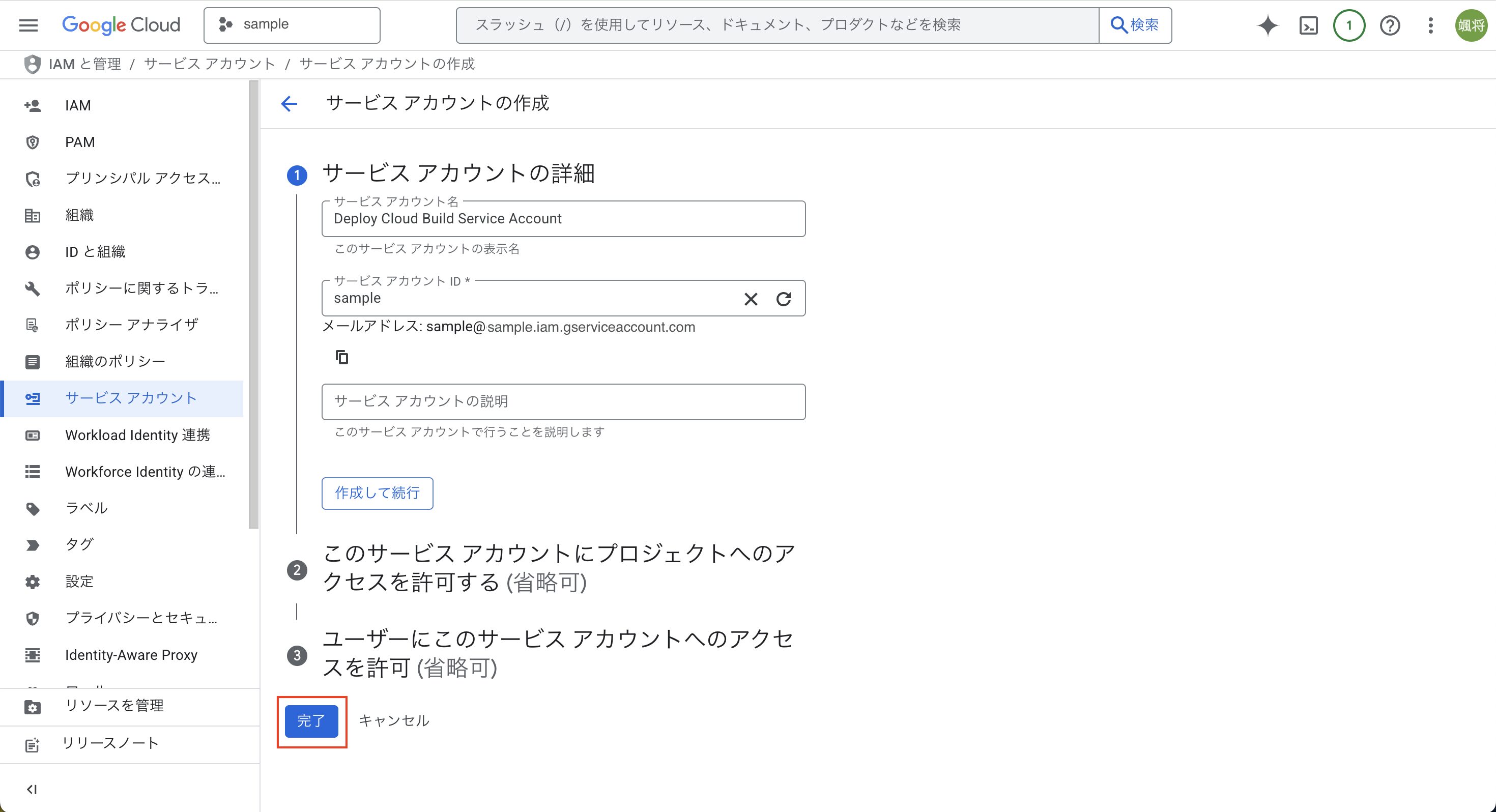
Task: Open ポリシーに関するトラ... sidebar item
Action: pos(122,288)
